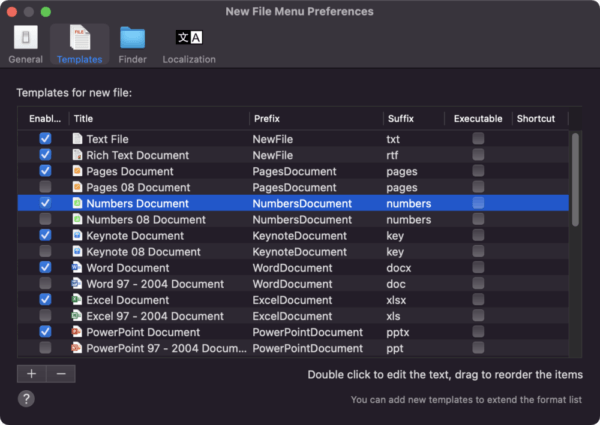Check Executable for Word Document row

pos(478,267)
